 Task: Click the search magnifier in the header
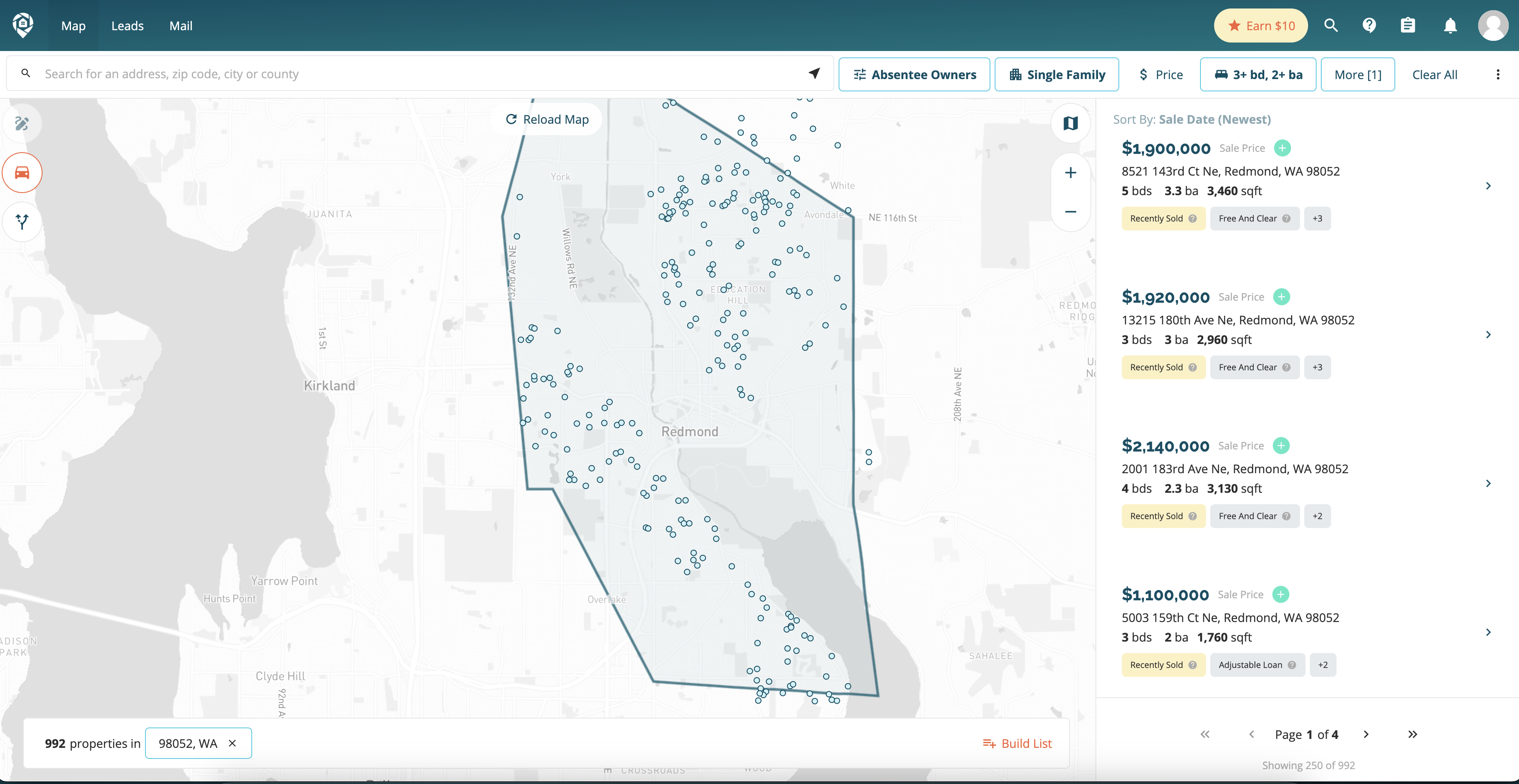point(1331,25)
